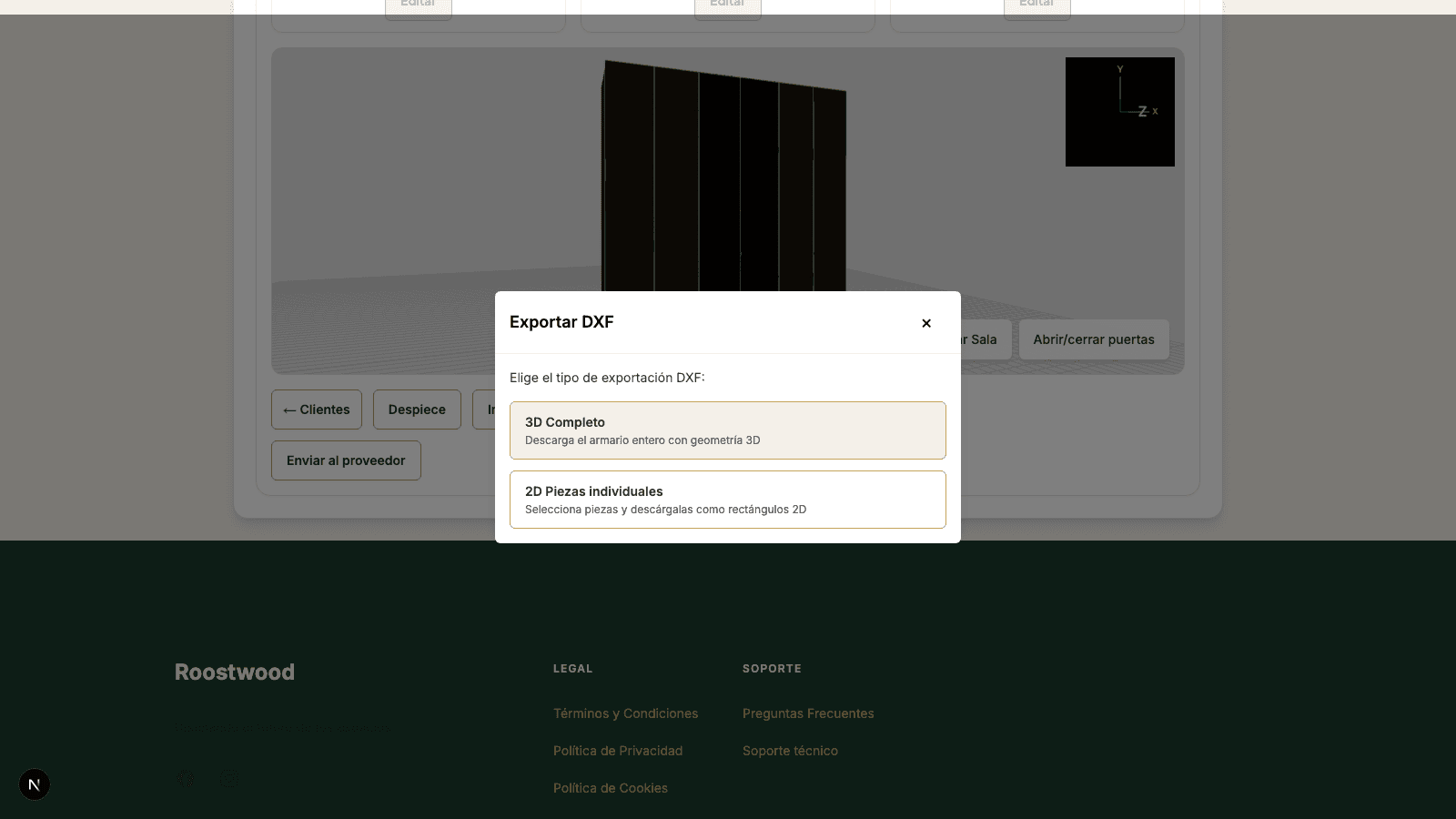Choose the 2D Piezas individuales export option
This screenshot has height=819, width=1456.
728,500
